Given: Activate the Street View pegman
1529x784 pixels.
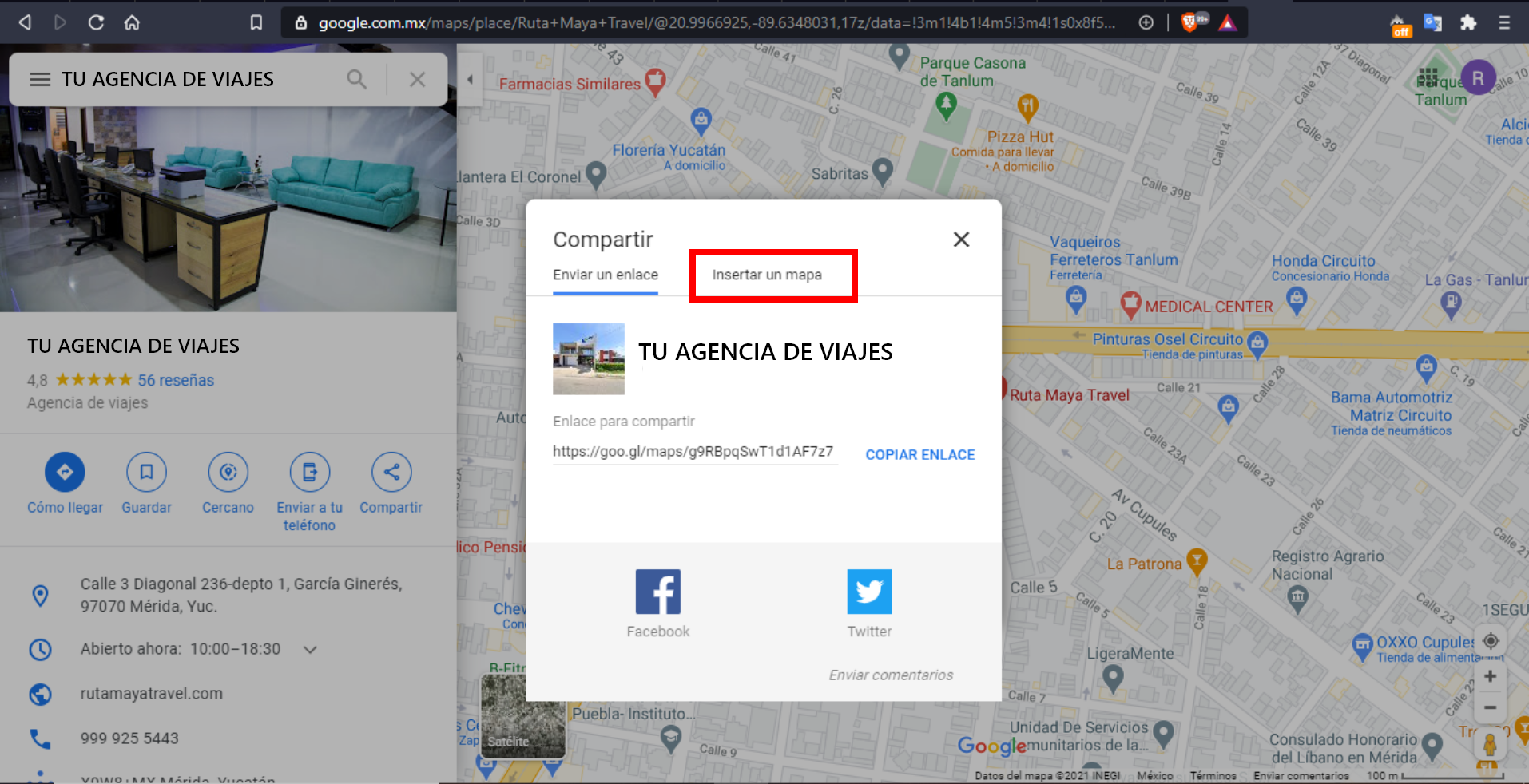Looking at the screenshot, I should coord(1490,745).
